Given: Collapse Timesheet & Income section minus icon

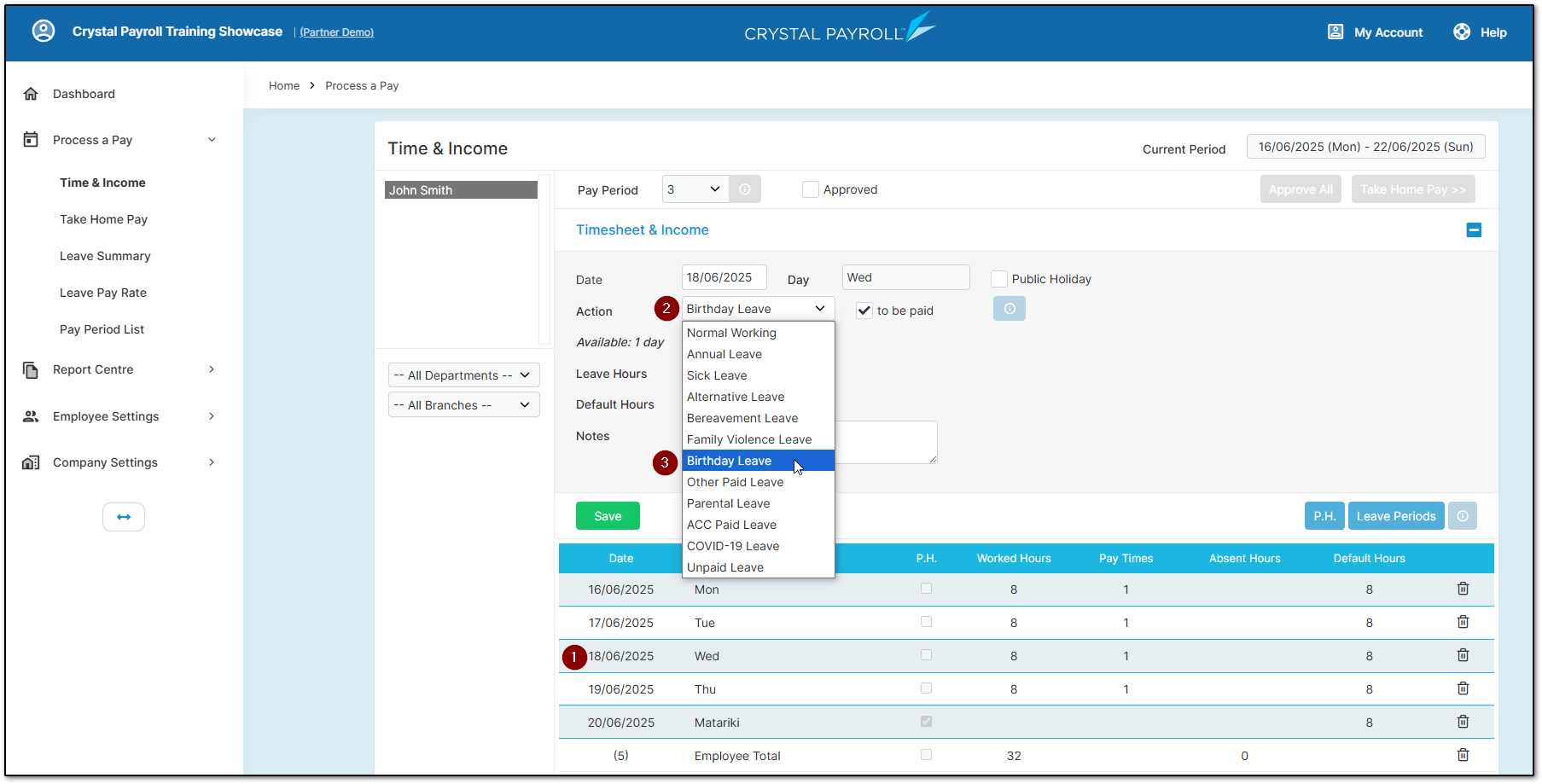Looking at the screenshot, I should pos(1474,230).
